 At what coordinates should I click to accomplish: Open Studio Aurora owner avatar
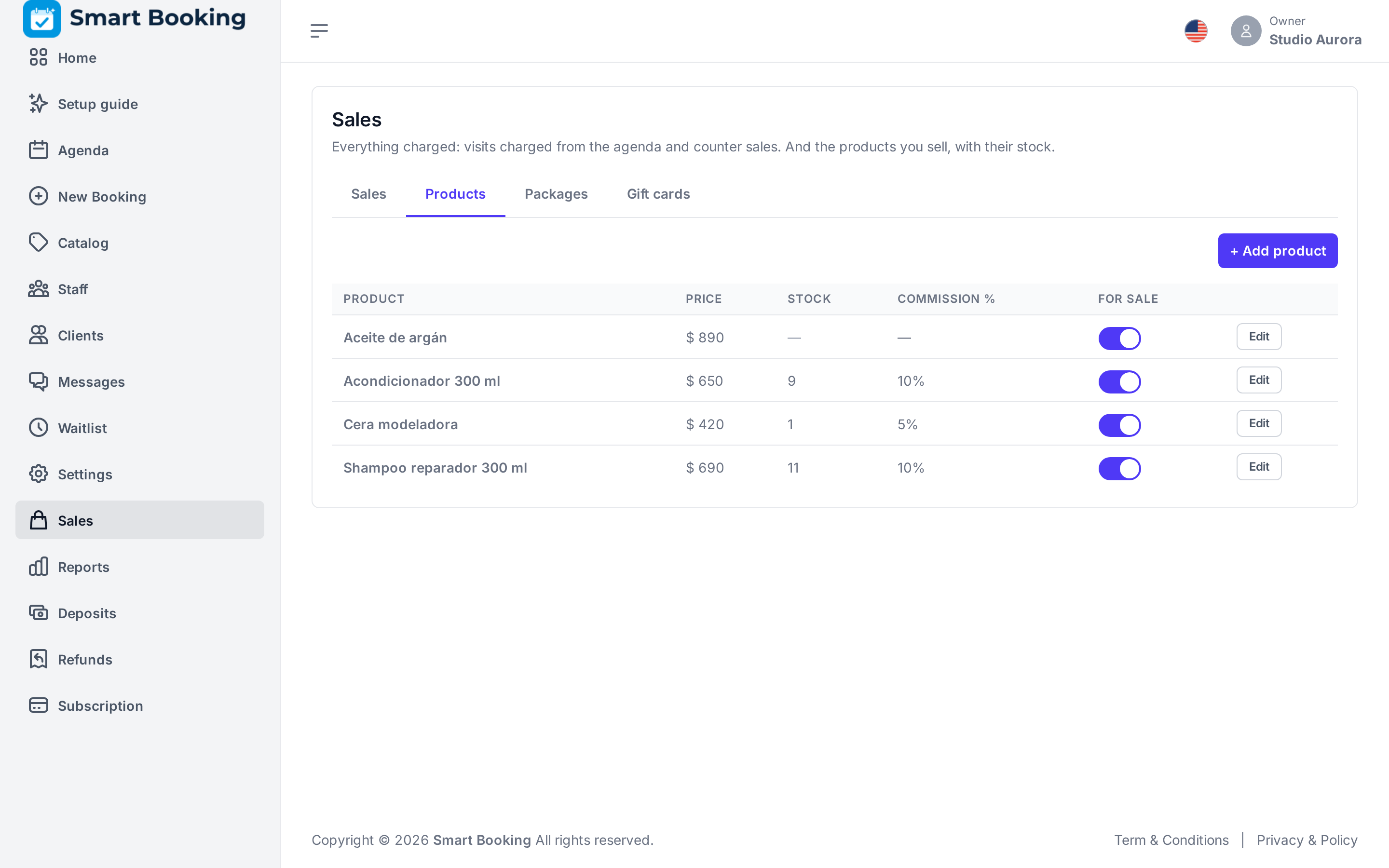point(1245,31)
